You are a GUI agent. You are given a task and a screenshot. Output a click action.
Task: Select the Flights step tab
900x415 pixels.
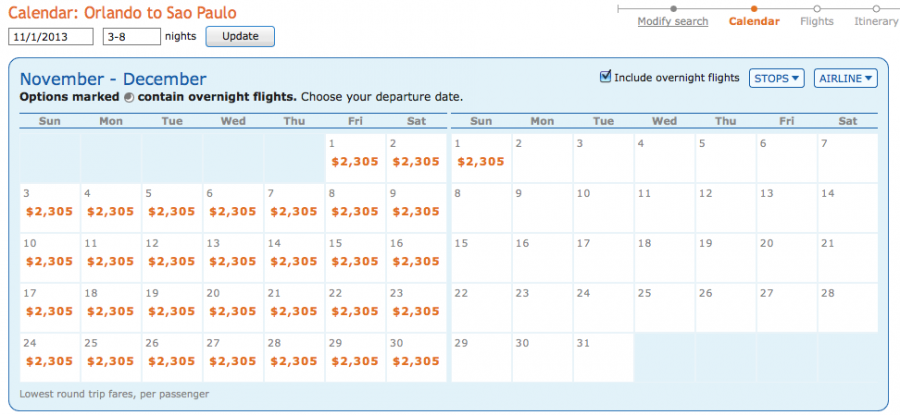[x=817, y=22]
